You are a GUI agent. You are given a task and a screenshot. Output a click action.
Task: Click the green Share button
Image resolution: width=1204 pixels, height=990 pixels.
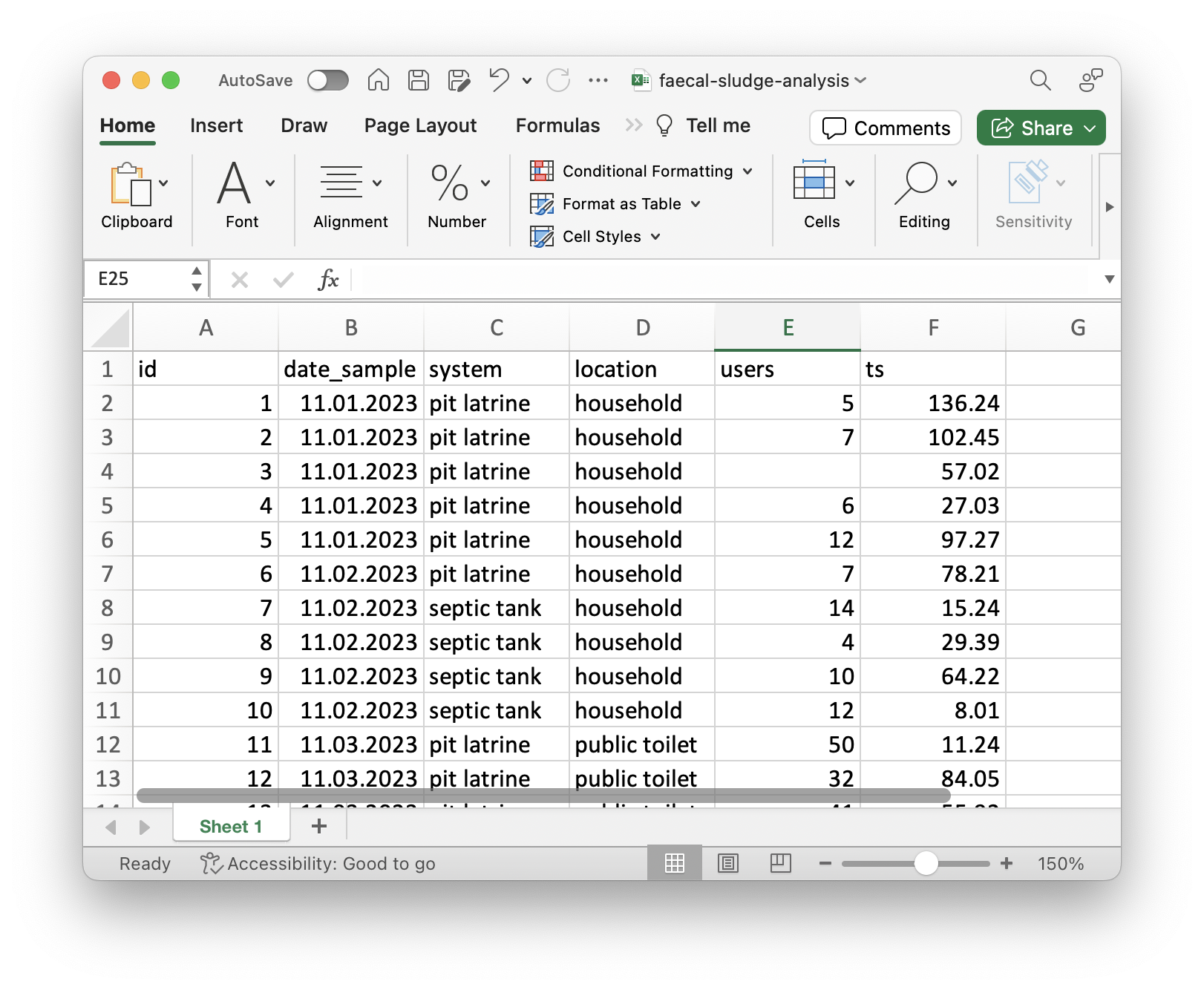tap(1041, 128)
